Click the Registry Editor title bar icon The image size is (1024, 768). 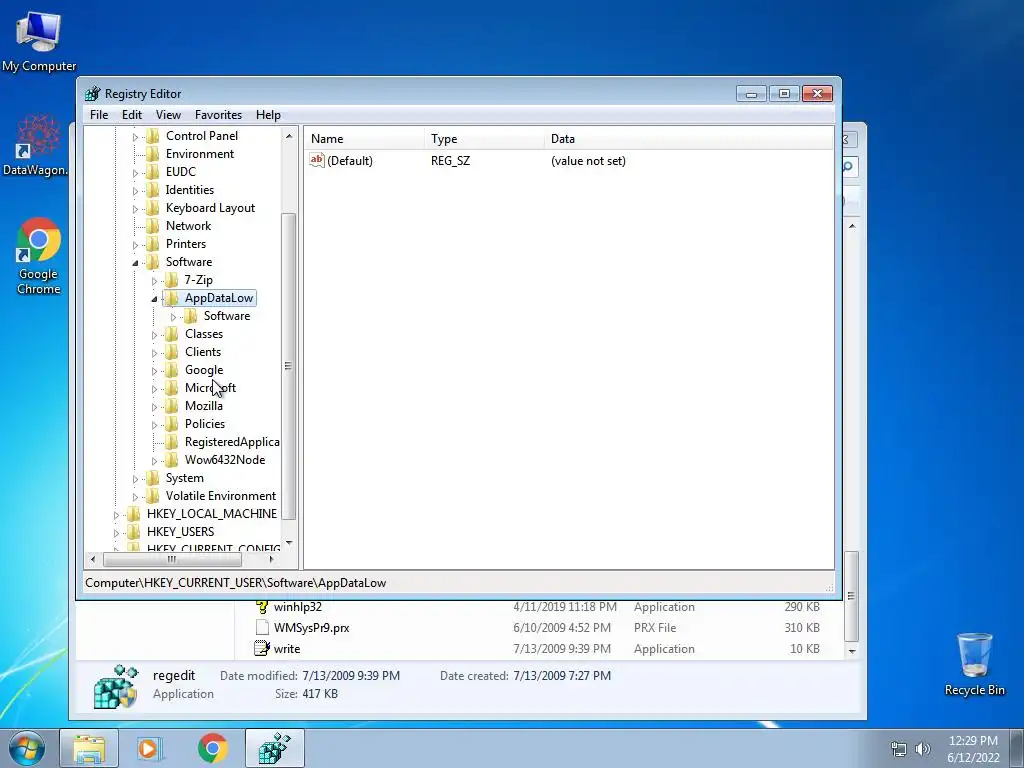pos(93,93)
